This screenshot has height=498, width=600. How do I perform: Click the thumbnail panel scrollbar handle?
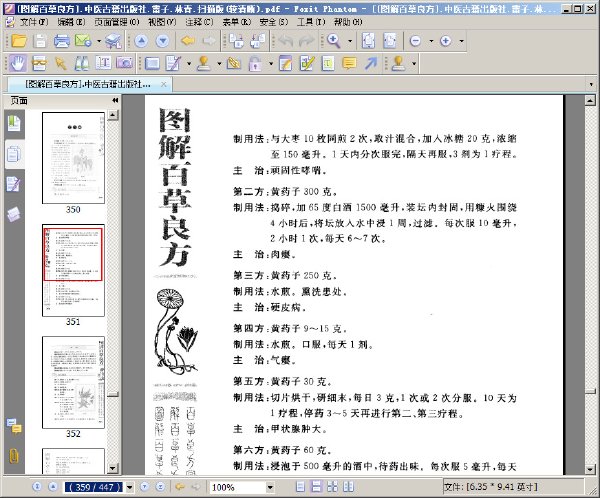[112, 395]
